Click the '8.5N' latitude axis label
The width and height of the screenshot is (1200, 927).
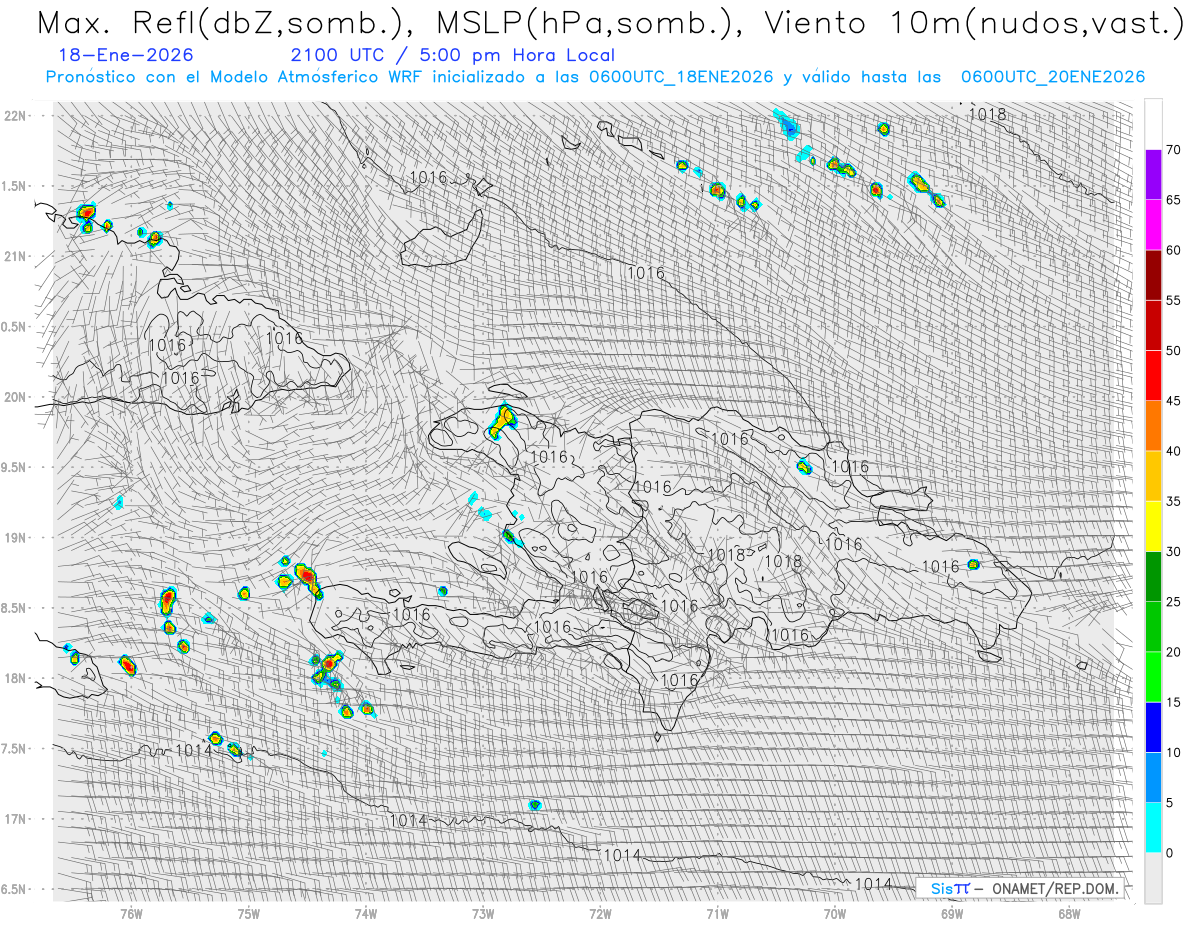click(x=15, y=608)
